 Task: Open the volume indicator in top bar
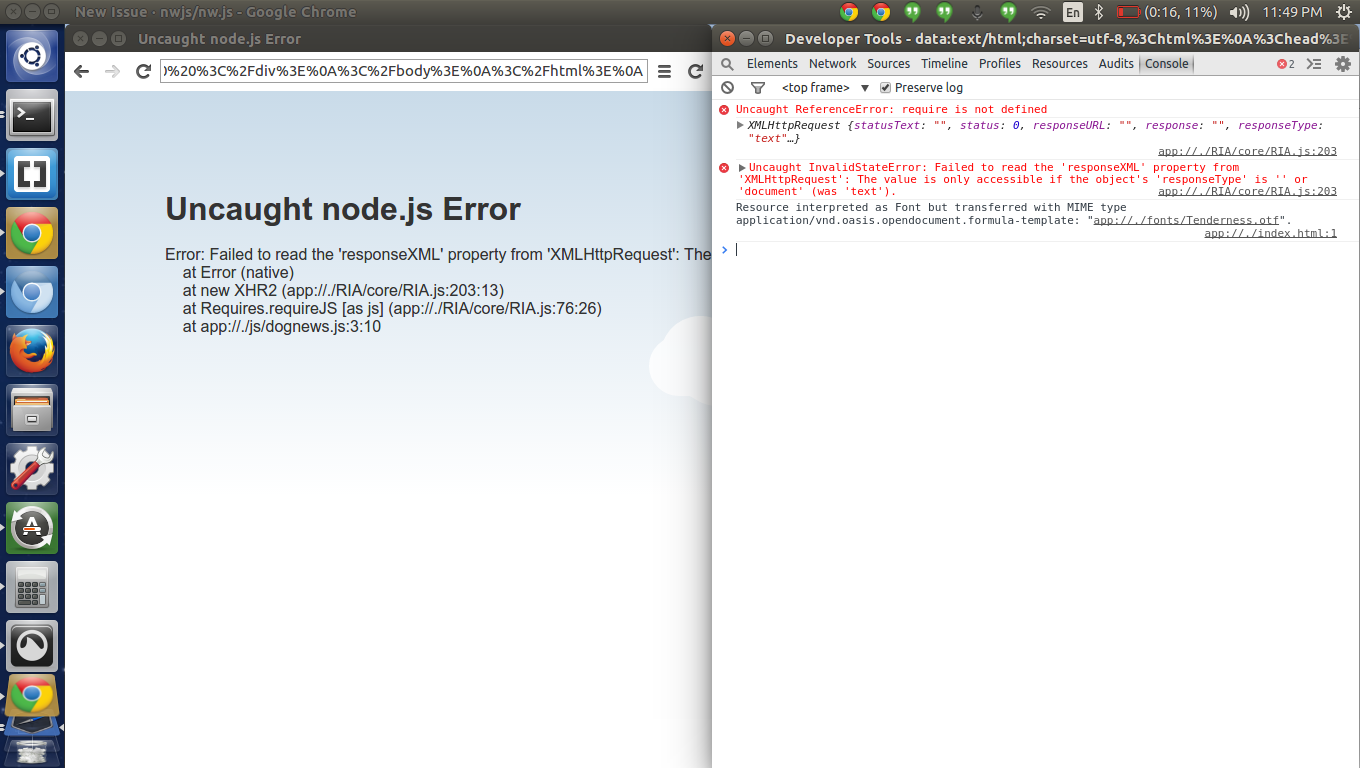click(1239, 12)
